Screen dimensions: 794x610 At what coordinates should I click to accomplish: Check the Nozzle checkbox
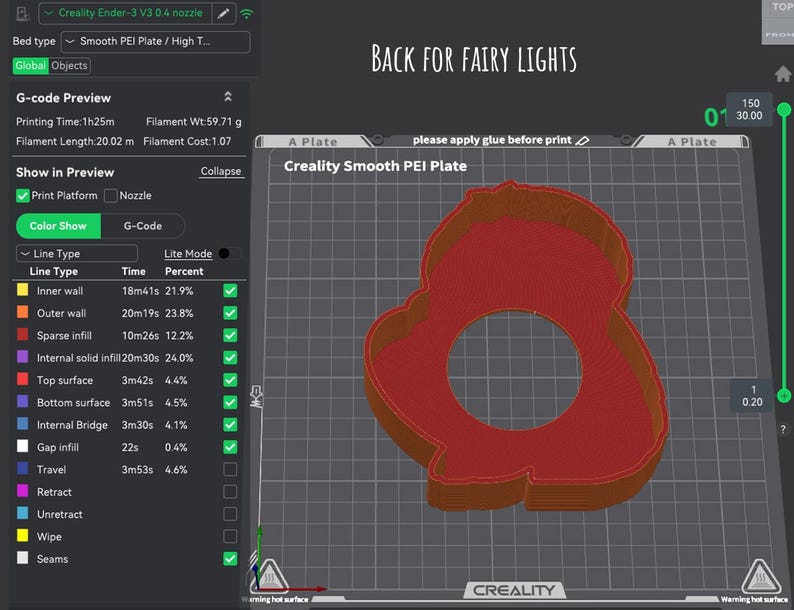[x=110, y=195]
